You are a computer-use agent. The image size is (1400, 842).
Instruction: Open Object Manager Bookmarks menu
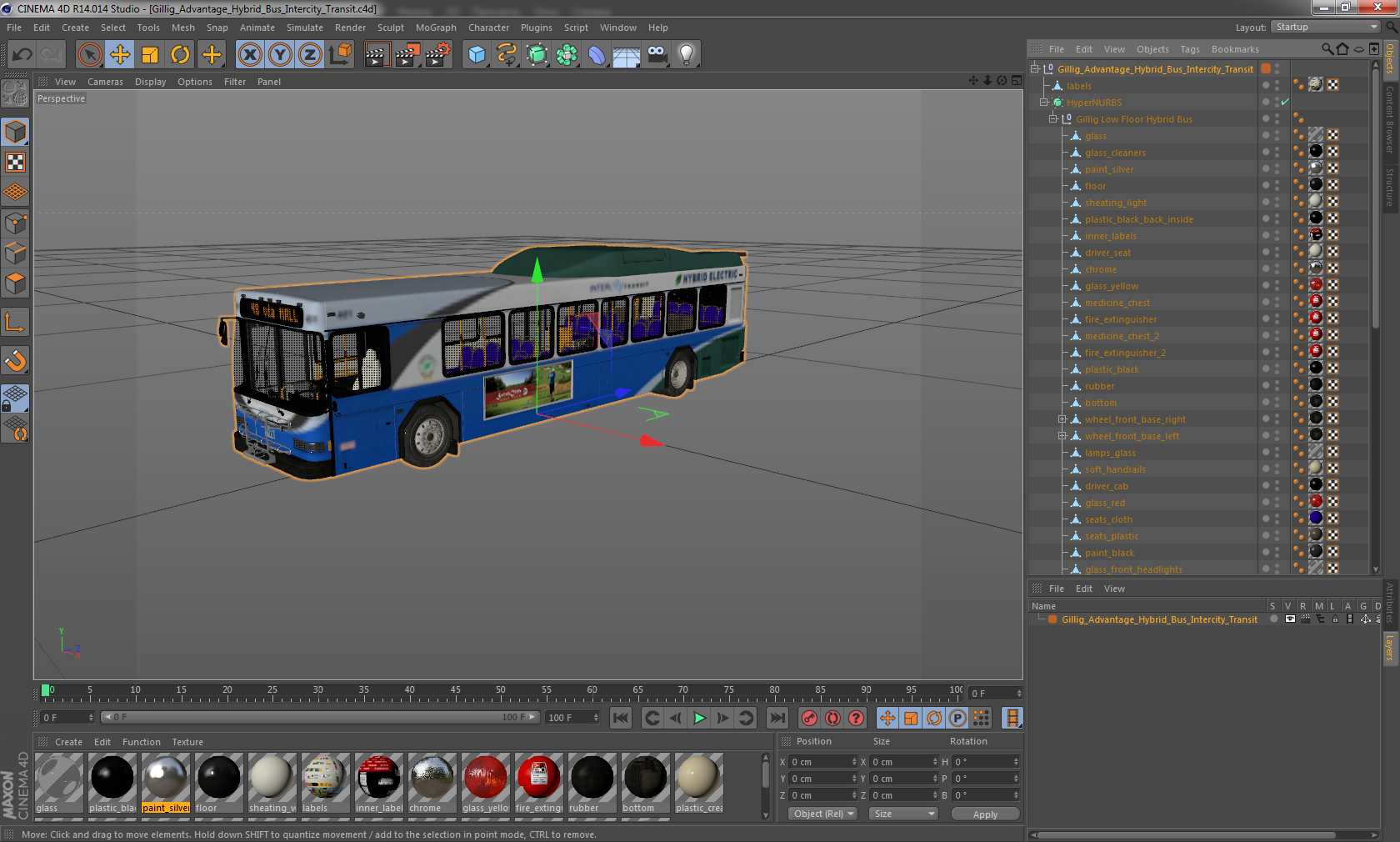[1235, 49]
